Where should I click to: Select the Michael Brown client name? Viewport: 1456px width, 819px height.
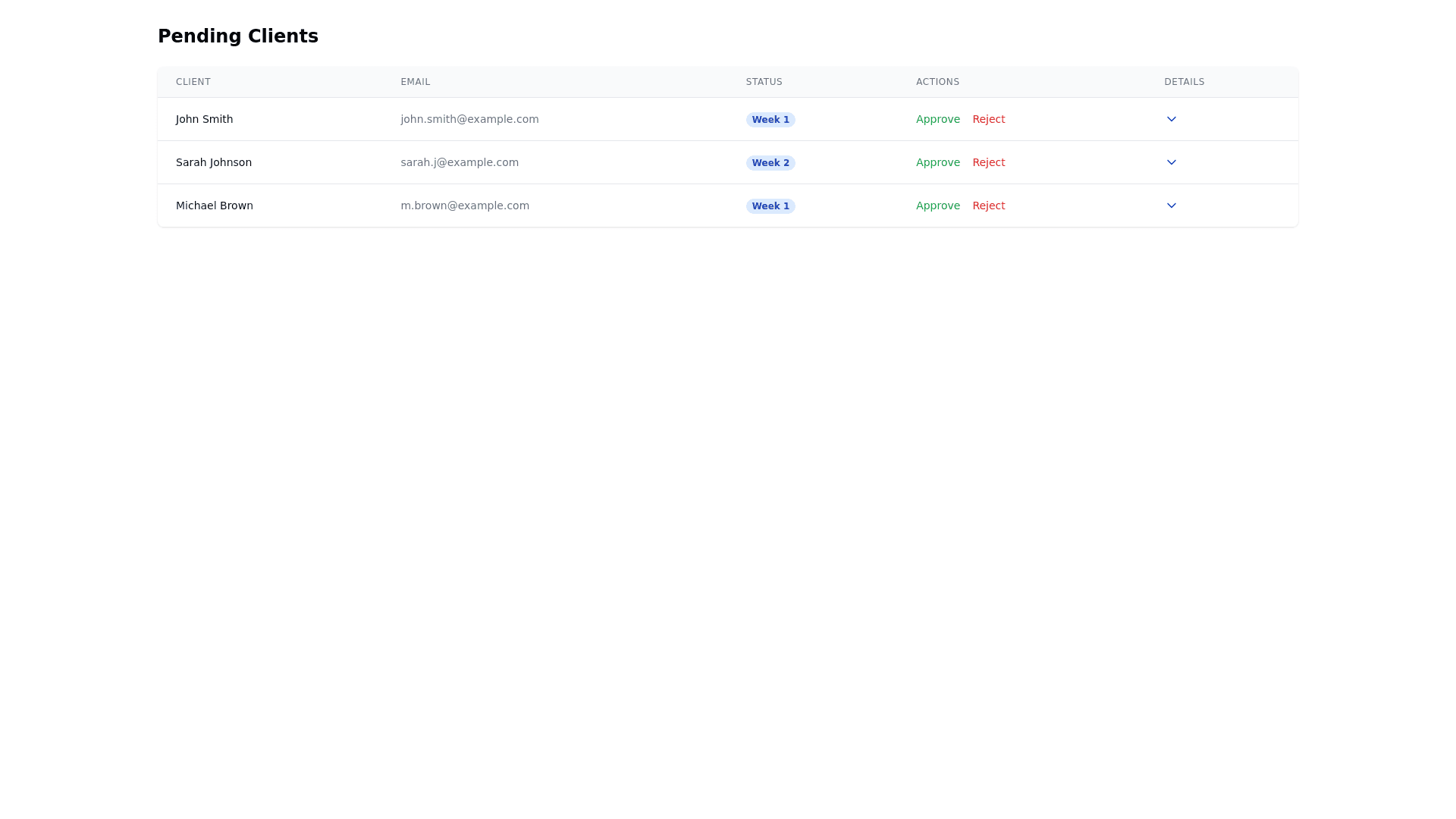[214, 206]
